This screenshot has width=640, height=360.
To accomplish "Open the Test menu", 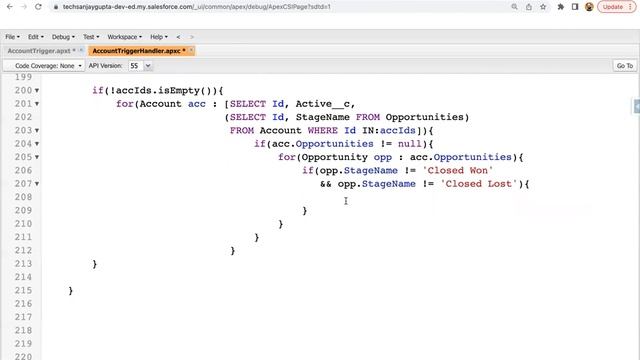I will pos(91,37).
